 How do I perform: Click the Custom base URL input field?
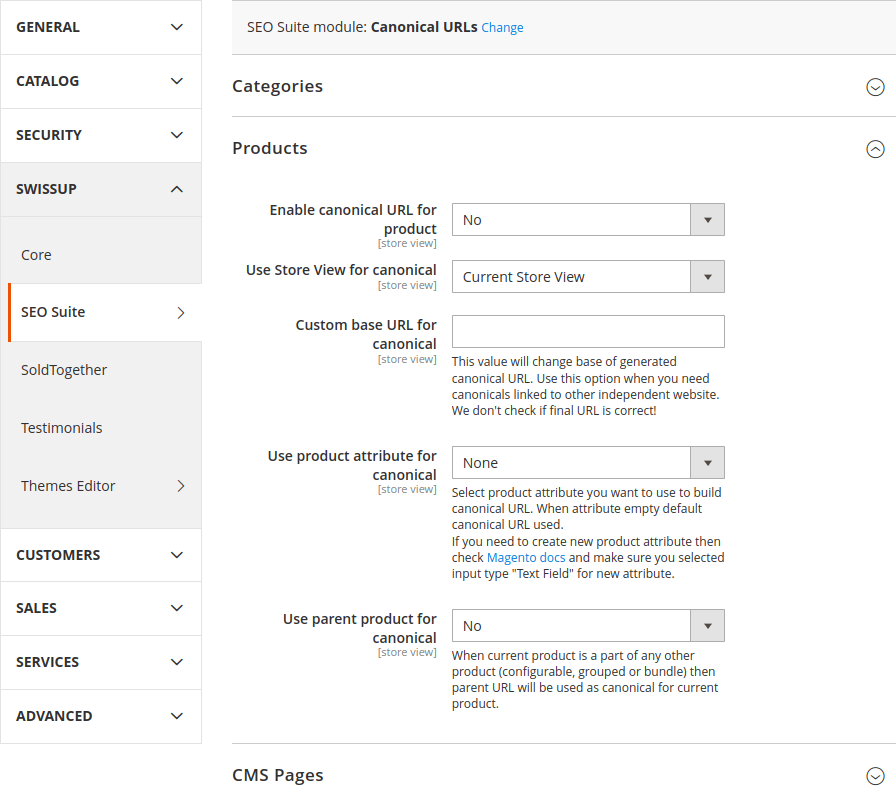(x=588, y=332)
